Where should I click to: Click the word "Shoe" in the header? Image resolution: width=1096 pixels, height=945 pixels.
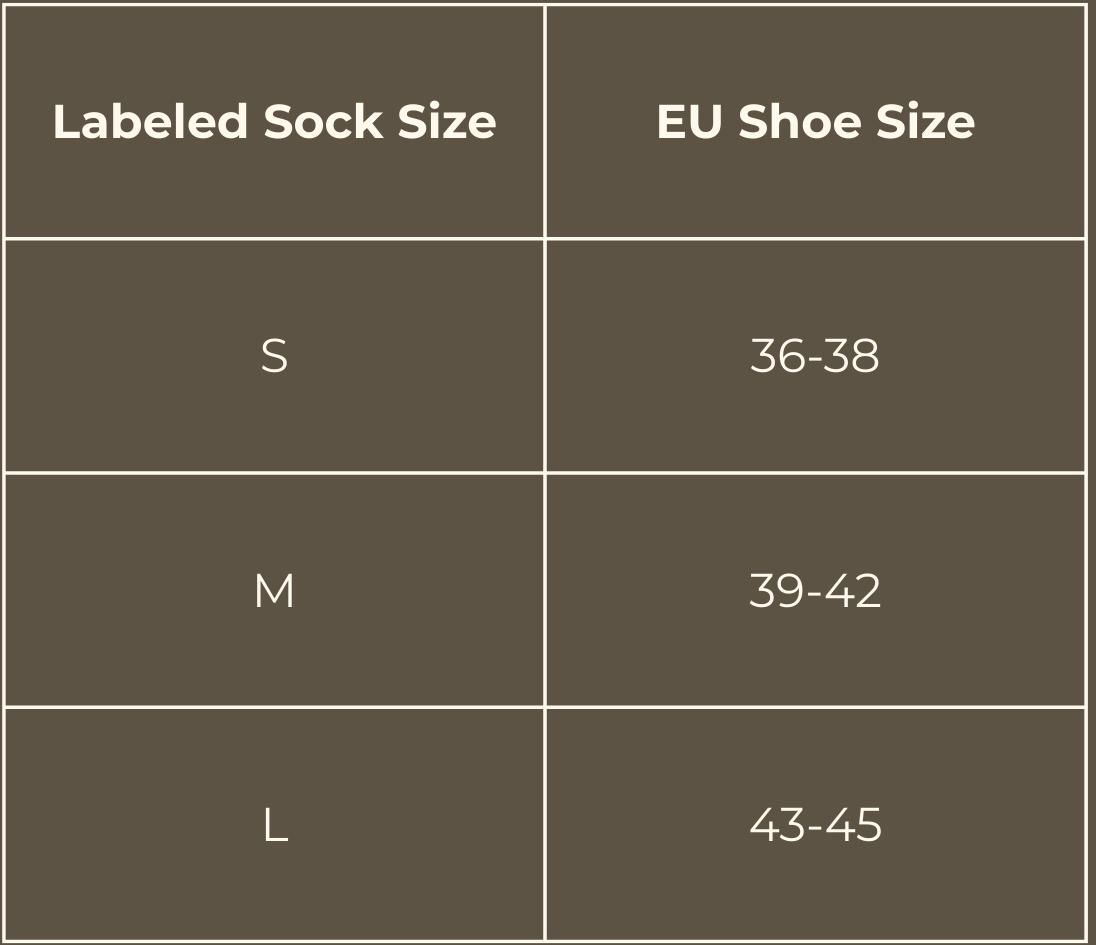point(800,122)
